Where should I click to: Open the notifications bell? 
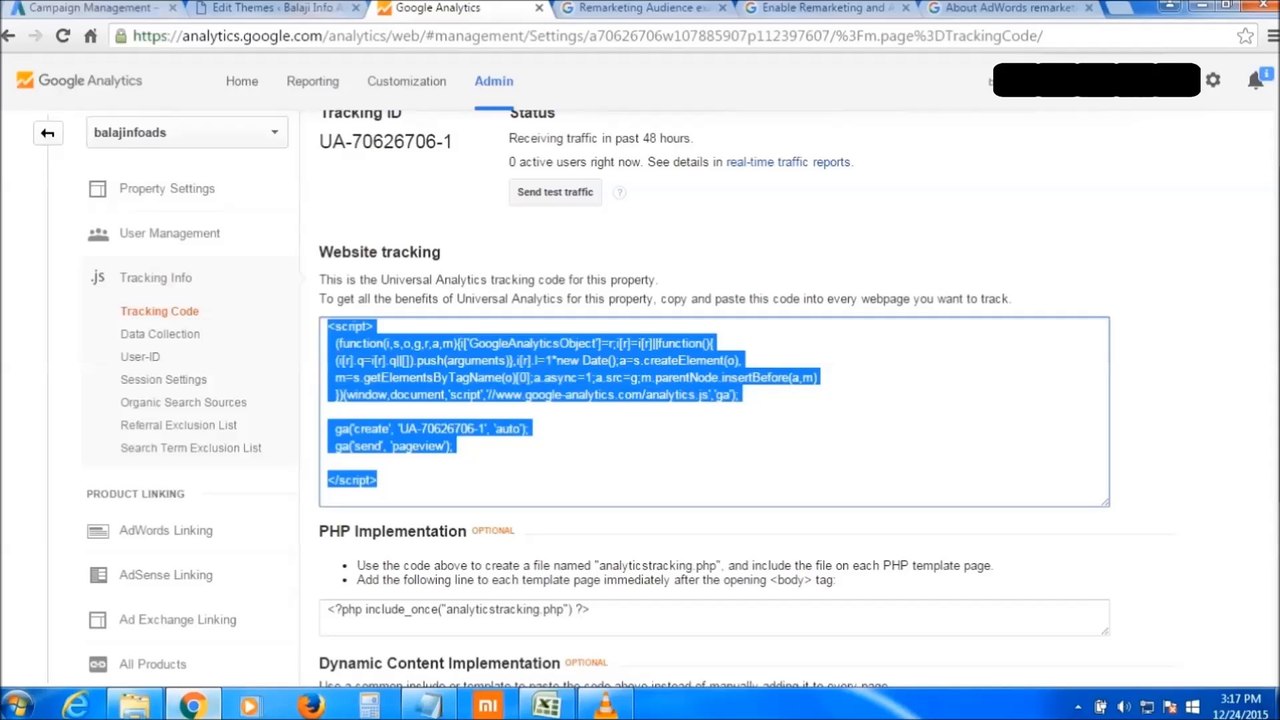[1256, 80]
